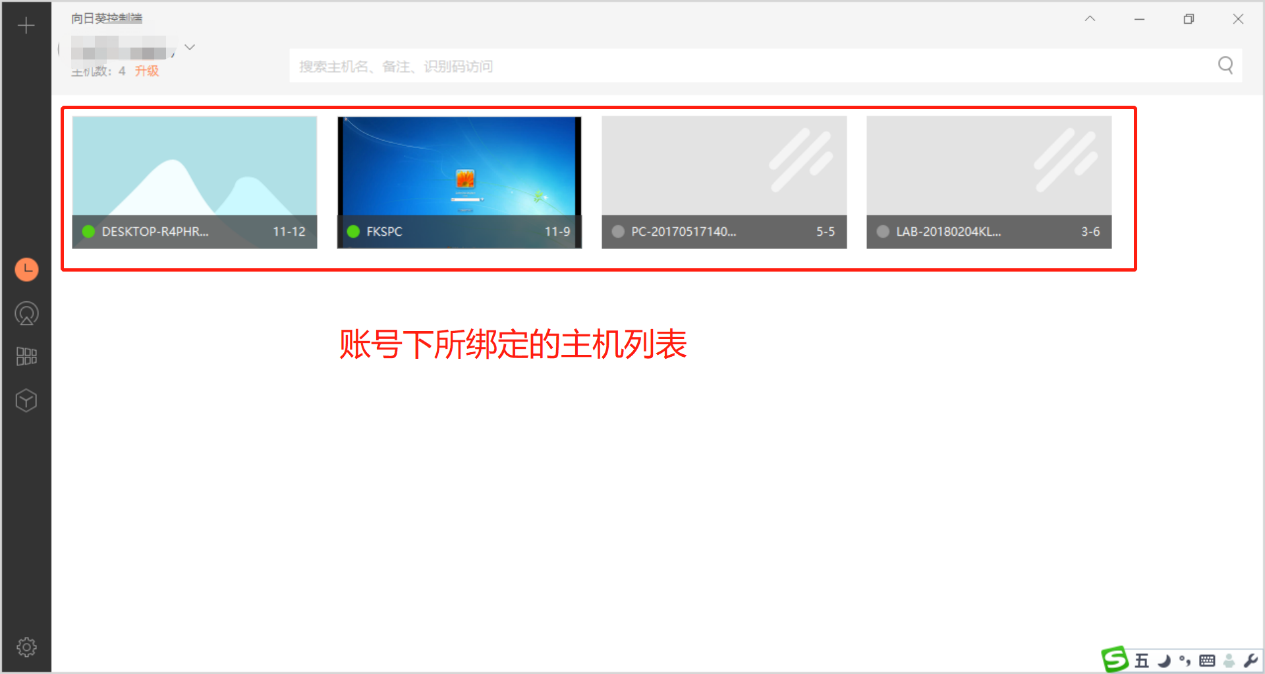Click the orange 升级 upgrade link
The height and width of the screenshot is (674, 1265).
click(147, 71)
